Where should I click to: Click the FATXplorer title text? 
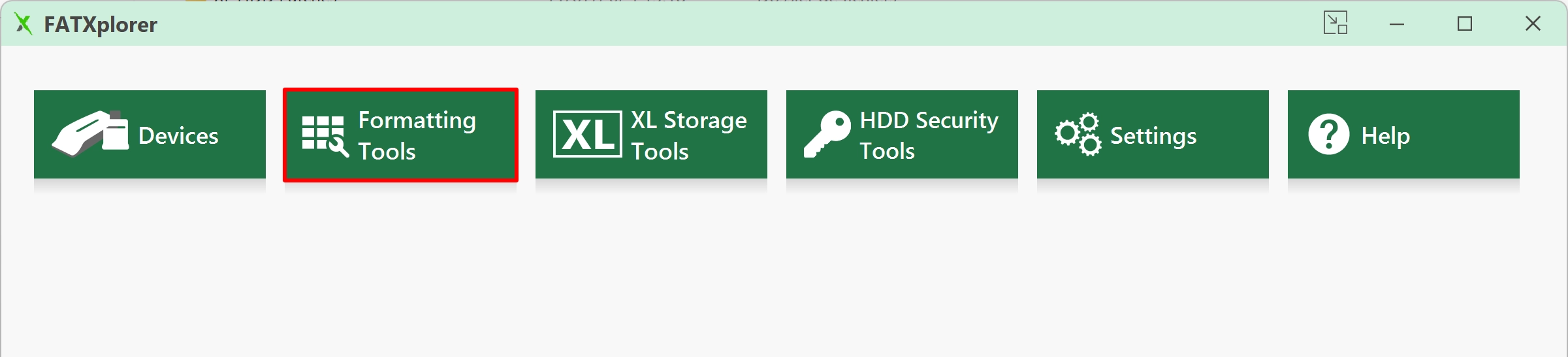101,25
